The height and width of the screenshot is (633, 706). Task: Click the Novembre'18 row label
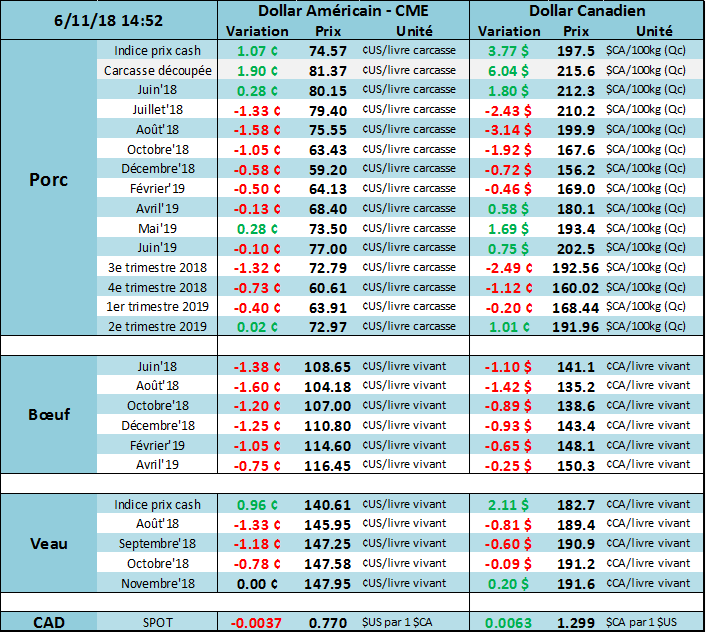(x=158, y=583)
